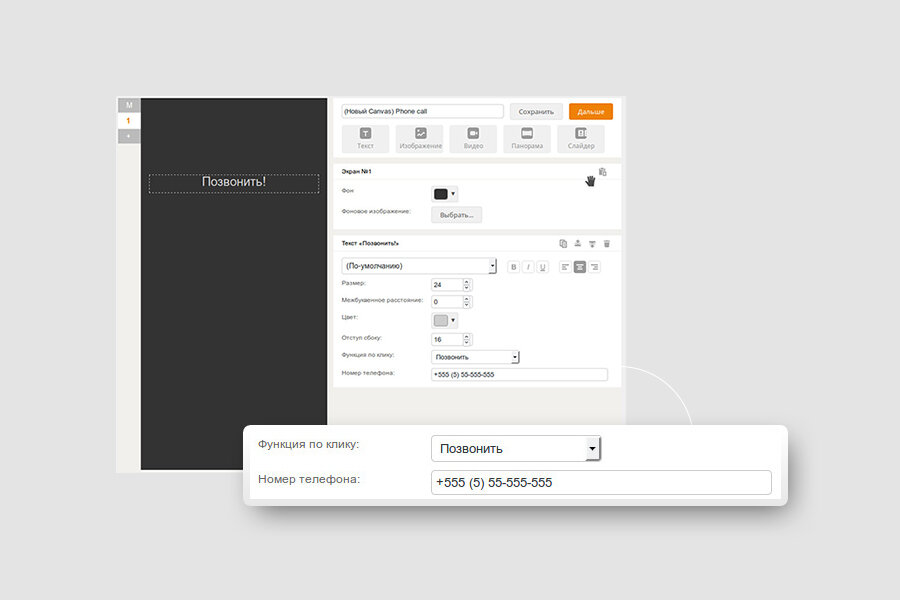Image resolution: width=900 pixels, height=600 pixels.
Task: Select screen tab 1 in the sidebar
Action: (x=127, y=120)
